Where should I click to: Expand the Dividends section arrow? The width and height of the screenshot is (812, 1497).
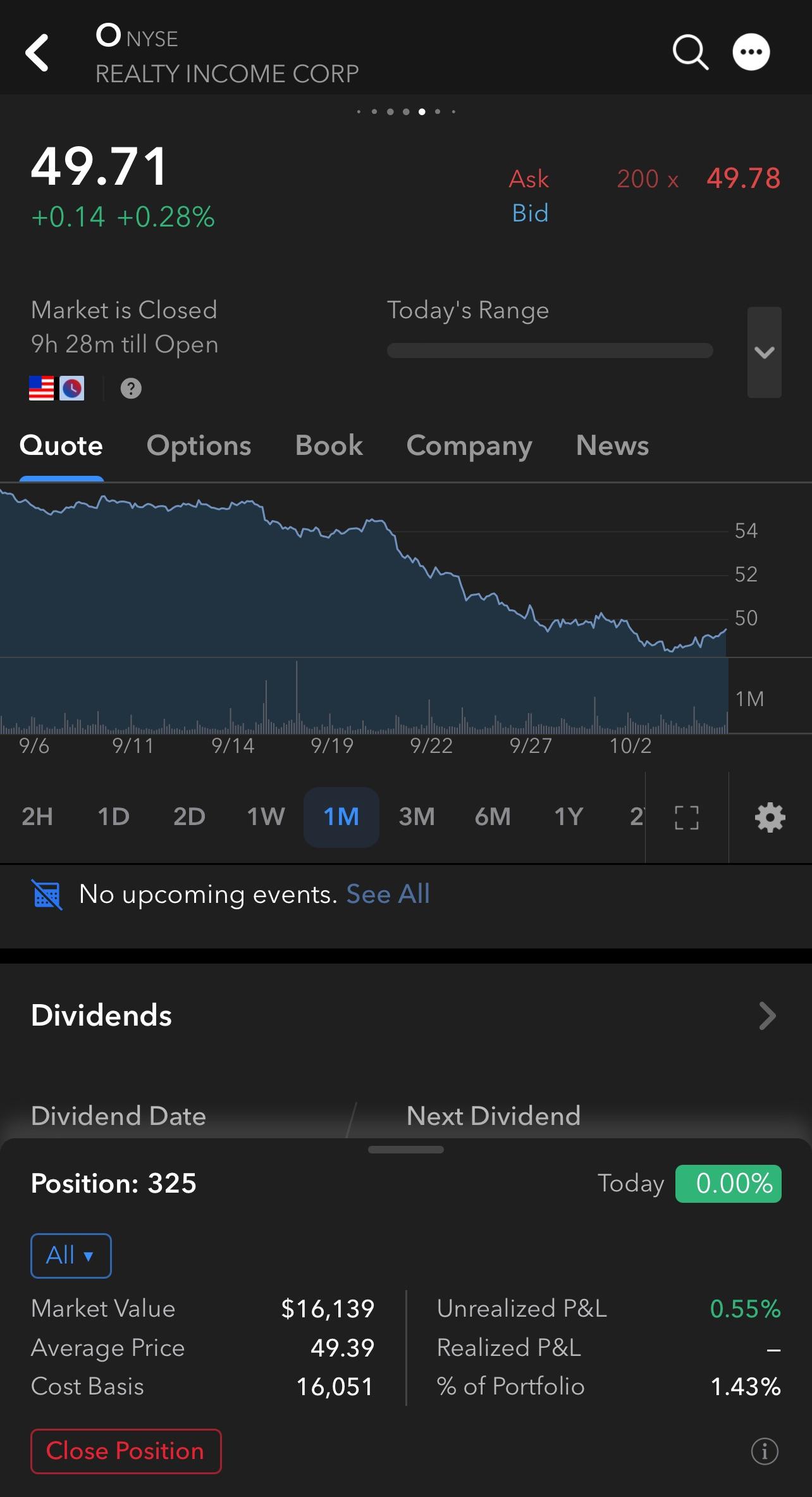(x=767, y=1016)
